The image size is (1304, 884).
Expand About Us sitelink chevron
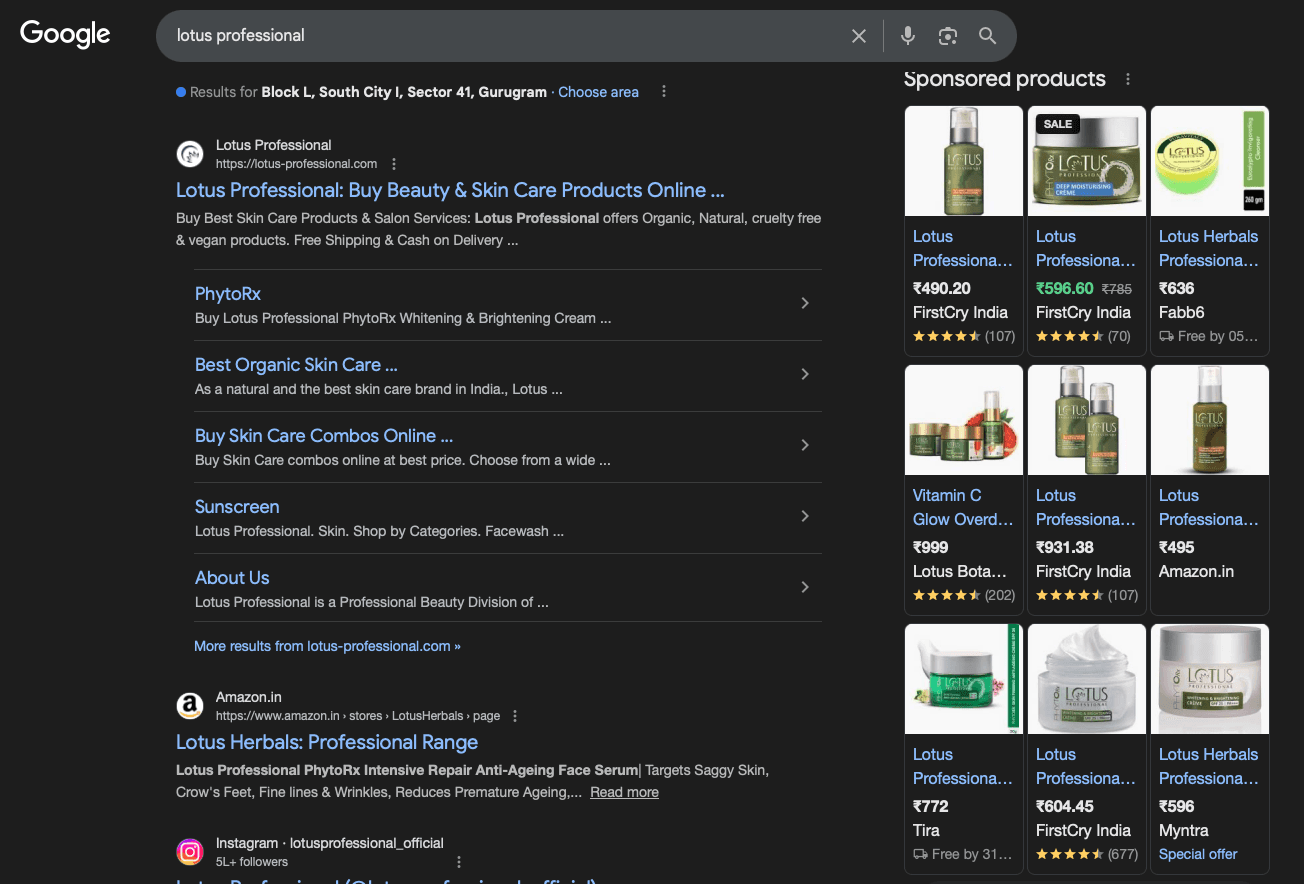point(805,587)
